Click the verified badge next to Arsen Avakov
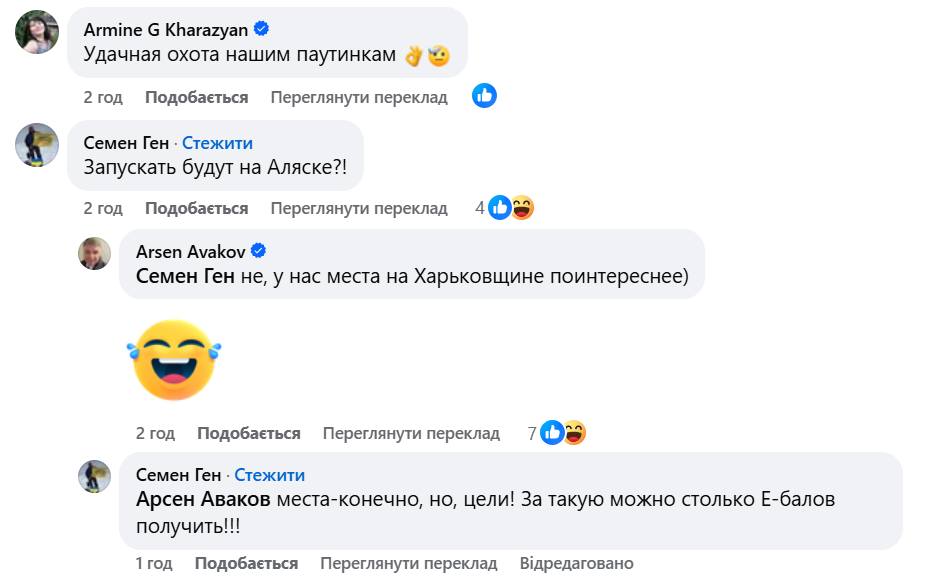Image resolution: width=933 pixels, height=578 pixels. [x=258, y=251]
